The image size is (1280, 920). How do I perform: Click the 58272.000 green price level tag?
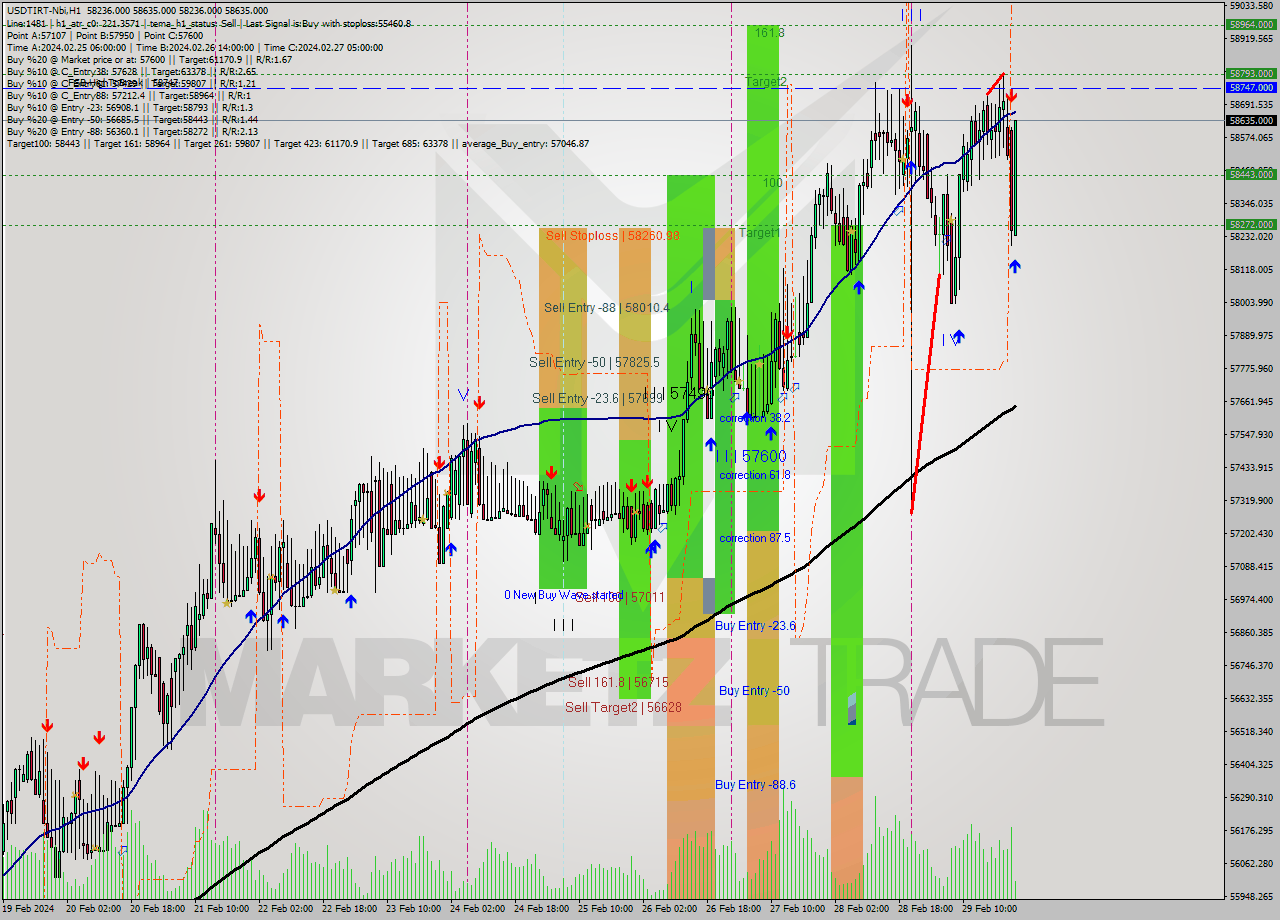[x=1251, y=225]
